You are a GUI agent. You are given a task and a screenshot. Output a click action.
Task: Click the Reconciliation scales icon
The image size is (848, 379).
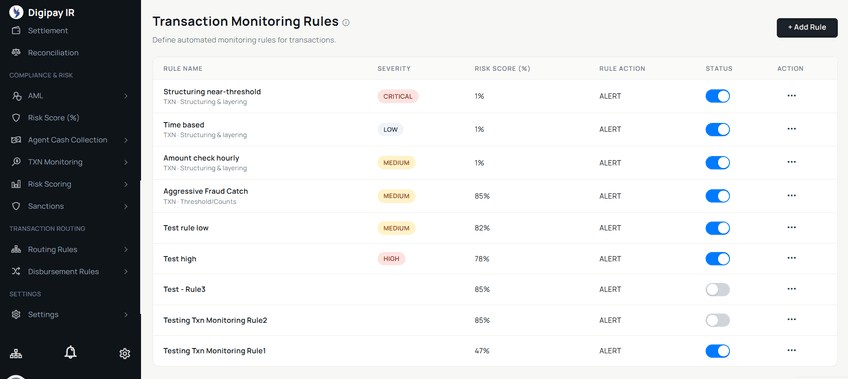click(x=16, y=53)
